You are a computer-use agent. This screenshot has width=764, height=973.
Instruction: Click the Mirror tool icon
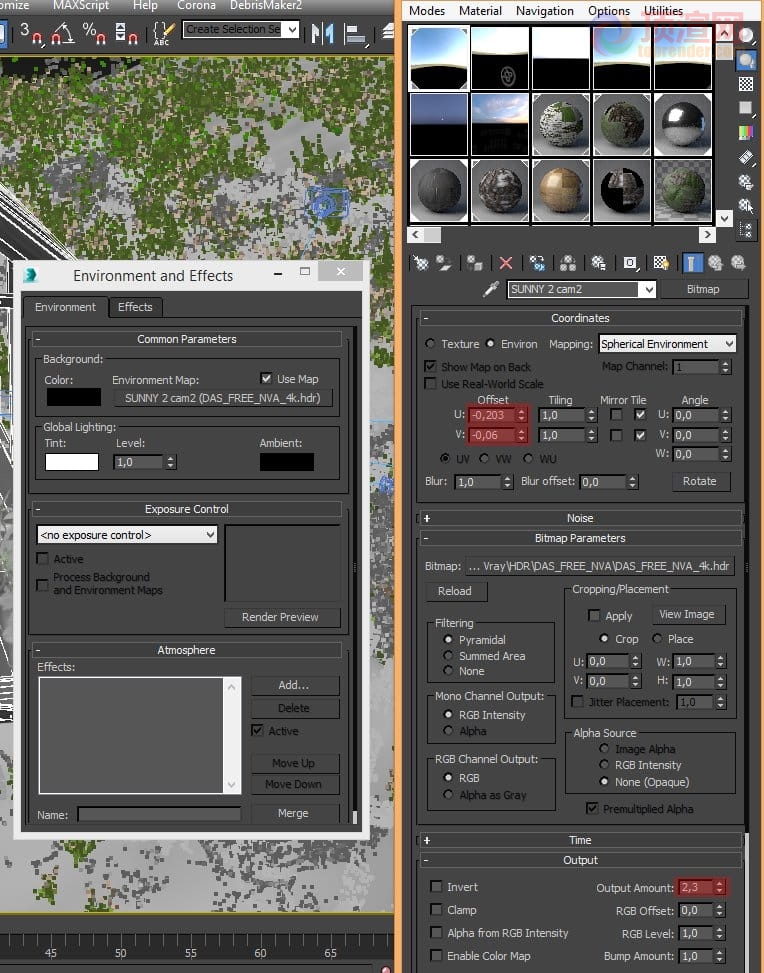pos(321,32)
